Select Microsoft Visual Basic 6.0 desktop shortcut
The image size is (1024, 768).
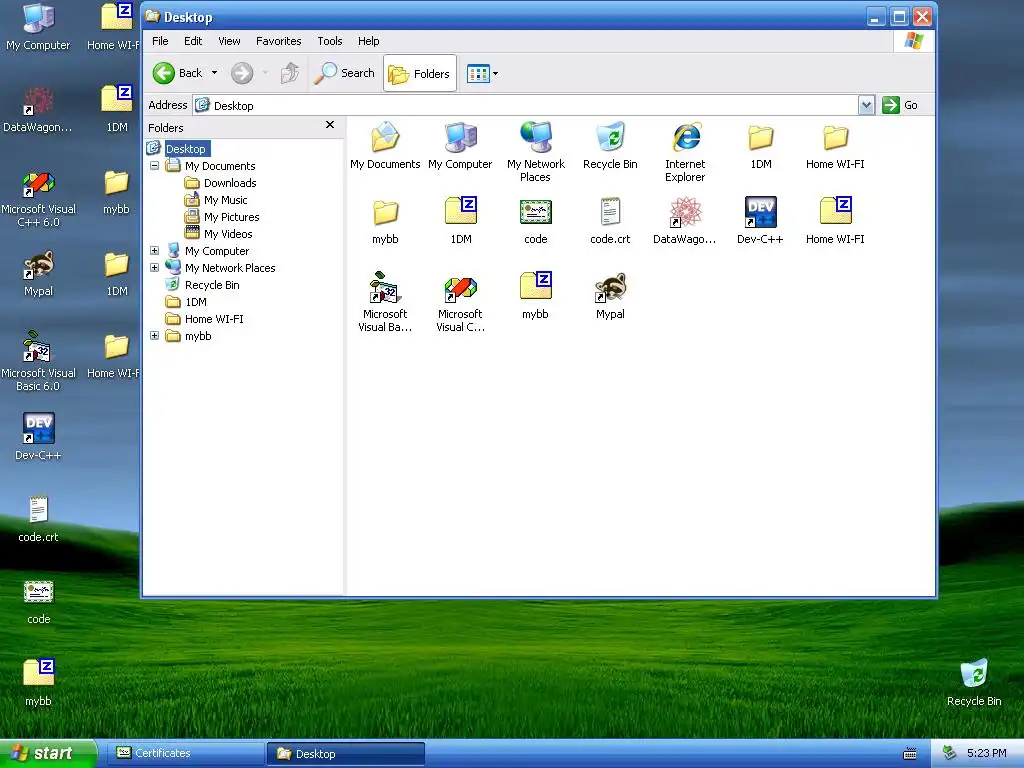pos(38,360)
